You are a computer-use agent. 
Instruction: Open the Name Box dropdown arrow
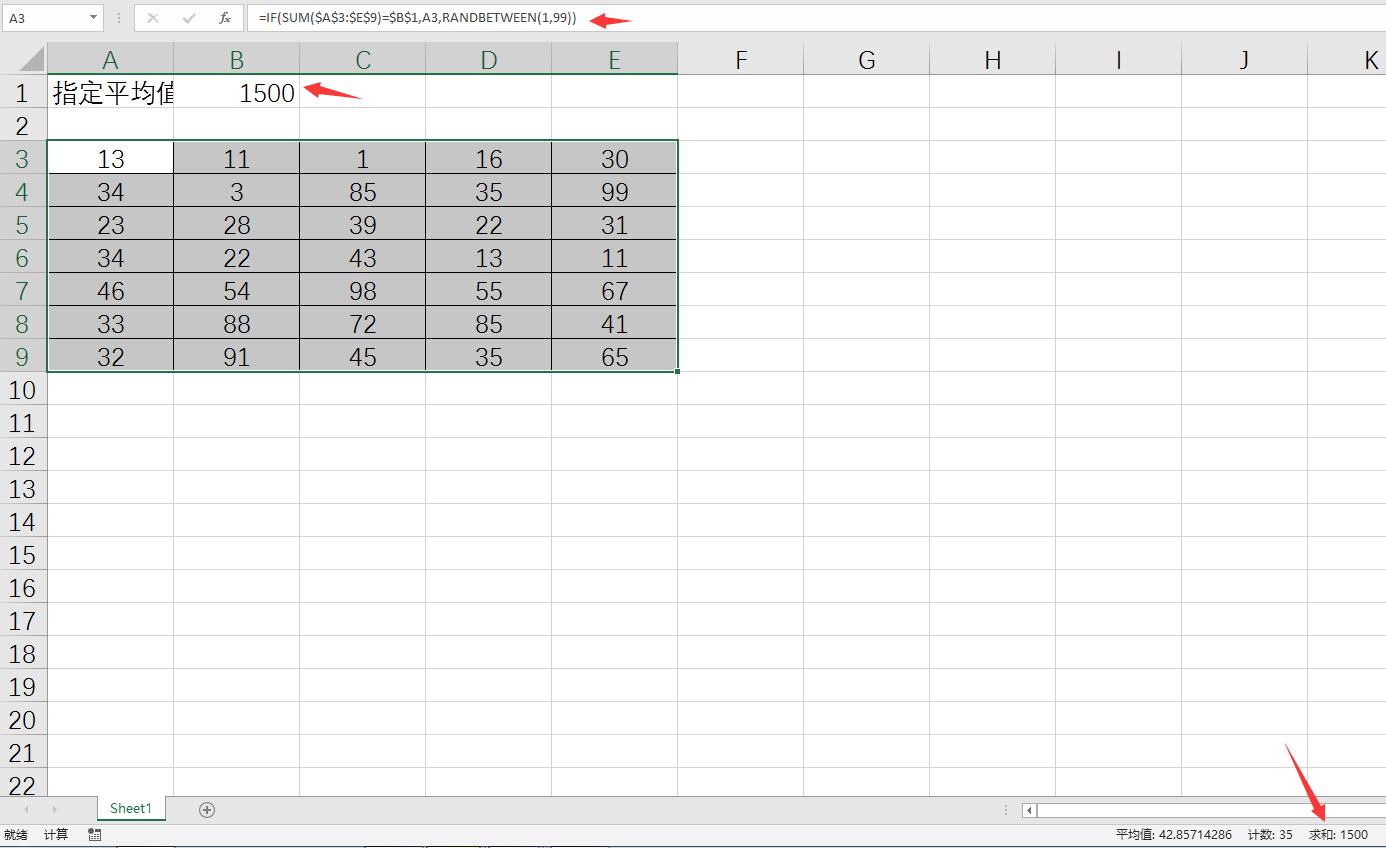coord(94,18)
